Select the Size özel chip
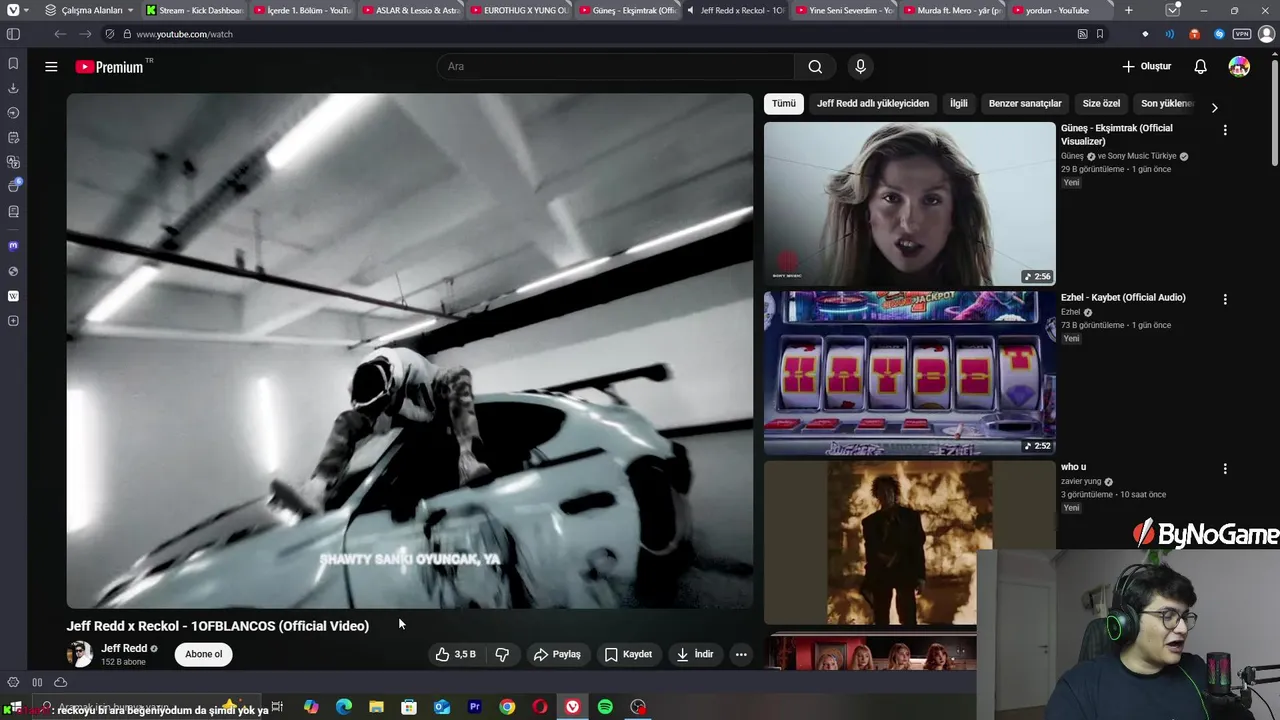The height and width of the screenshot is (720, 1280). 1101,103
